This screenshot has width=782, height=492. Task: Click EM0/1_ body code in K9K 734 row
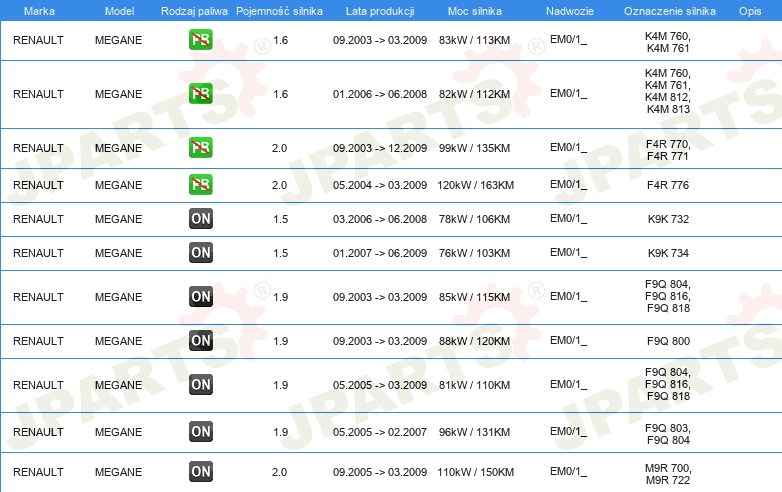pos(569,252)
